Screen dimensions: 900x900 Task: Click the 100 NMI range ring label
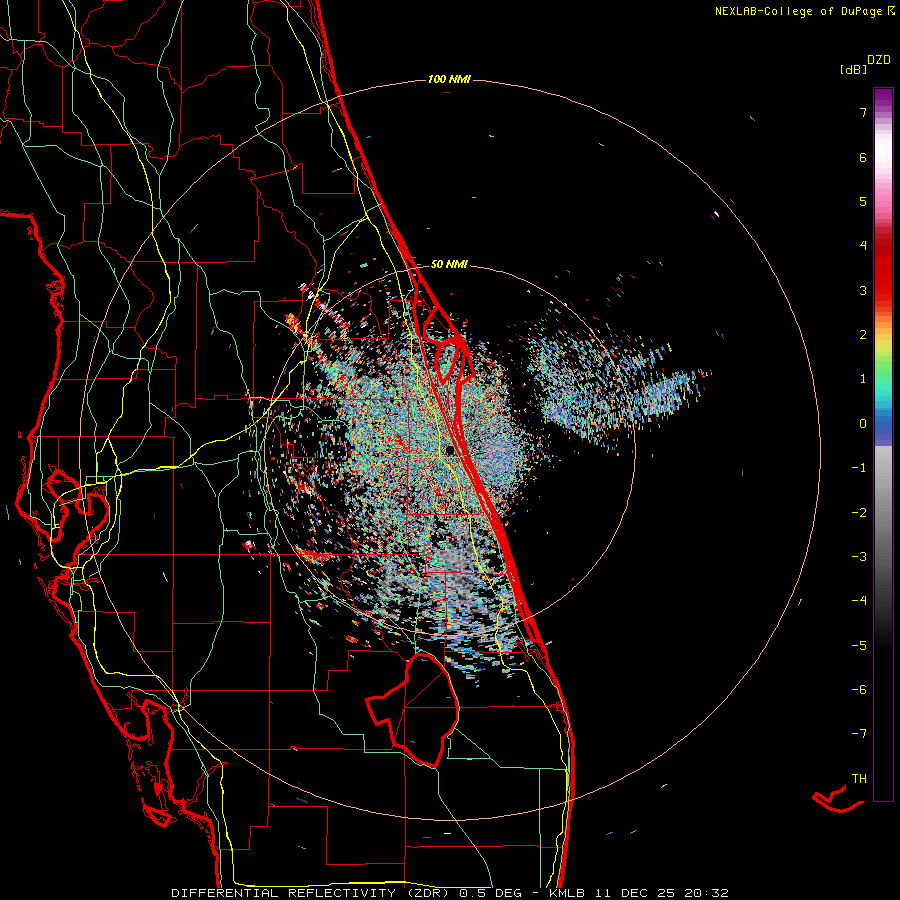click(x=449, y=79)
